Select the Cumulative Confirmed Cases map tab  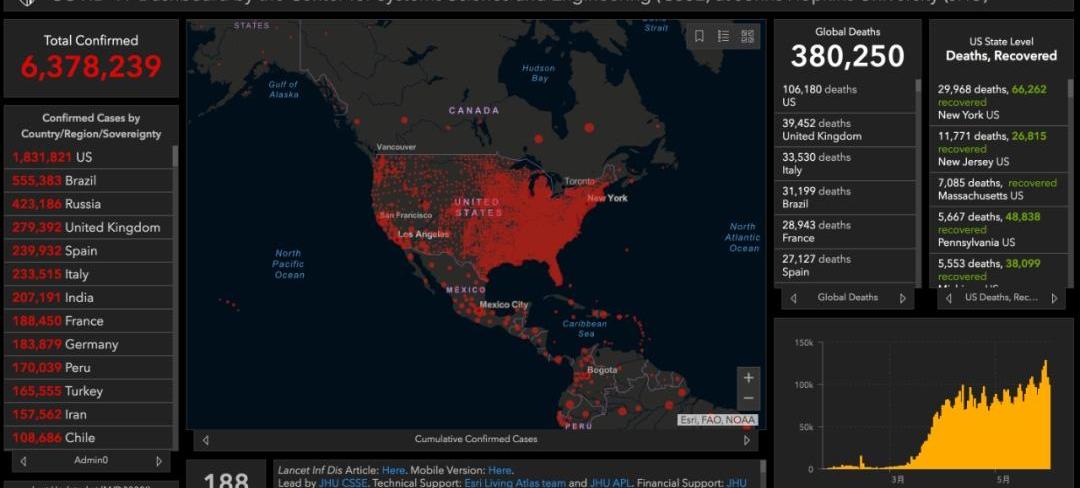pyautogui.click(x=476, y=439)
